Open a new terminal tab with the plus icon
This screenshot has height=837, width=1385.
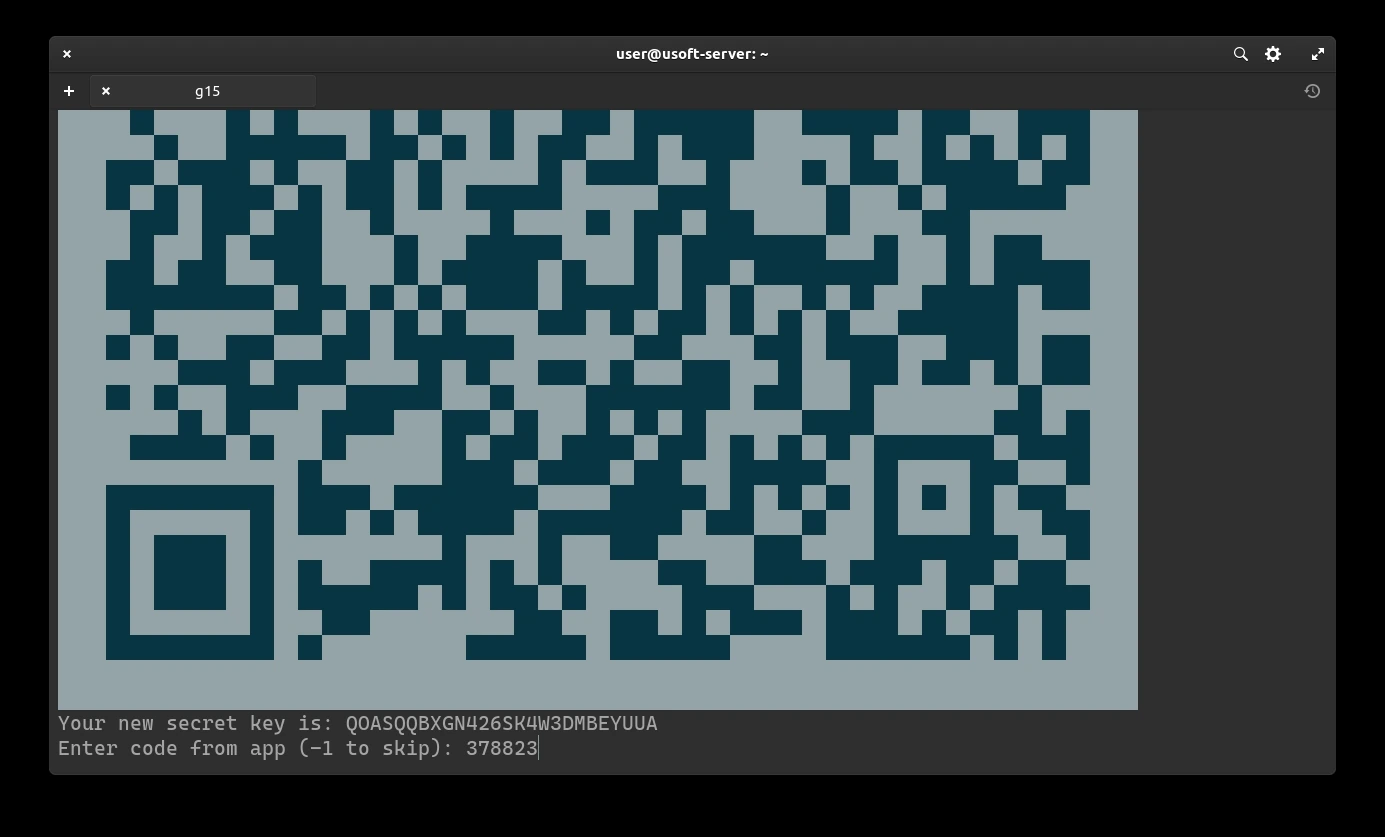pyautogui.click(x=69, y=91)
